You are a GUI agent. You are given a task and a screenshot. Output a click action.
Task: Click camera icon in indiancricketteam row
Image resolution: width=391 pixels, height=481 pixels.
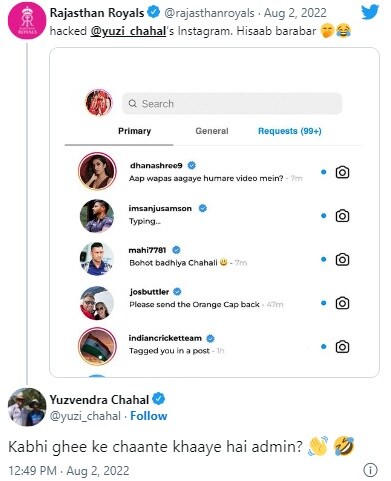[342, 347]
